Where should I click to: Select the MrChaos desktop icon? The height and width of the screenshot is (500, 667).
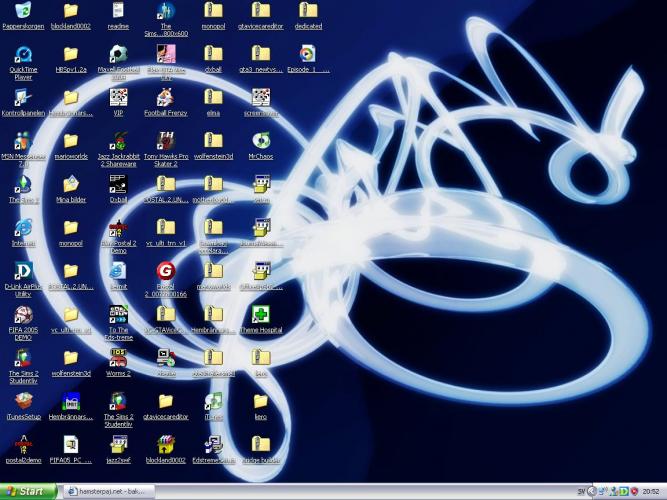coord(261,141)
